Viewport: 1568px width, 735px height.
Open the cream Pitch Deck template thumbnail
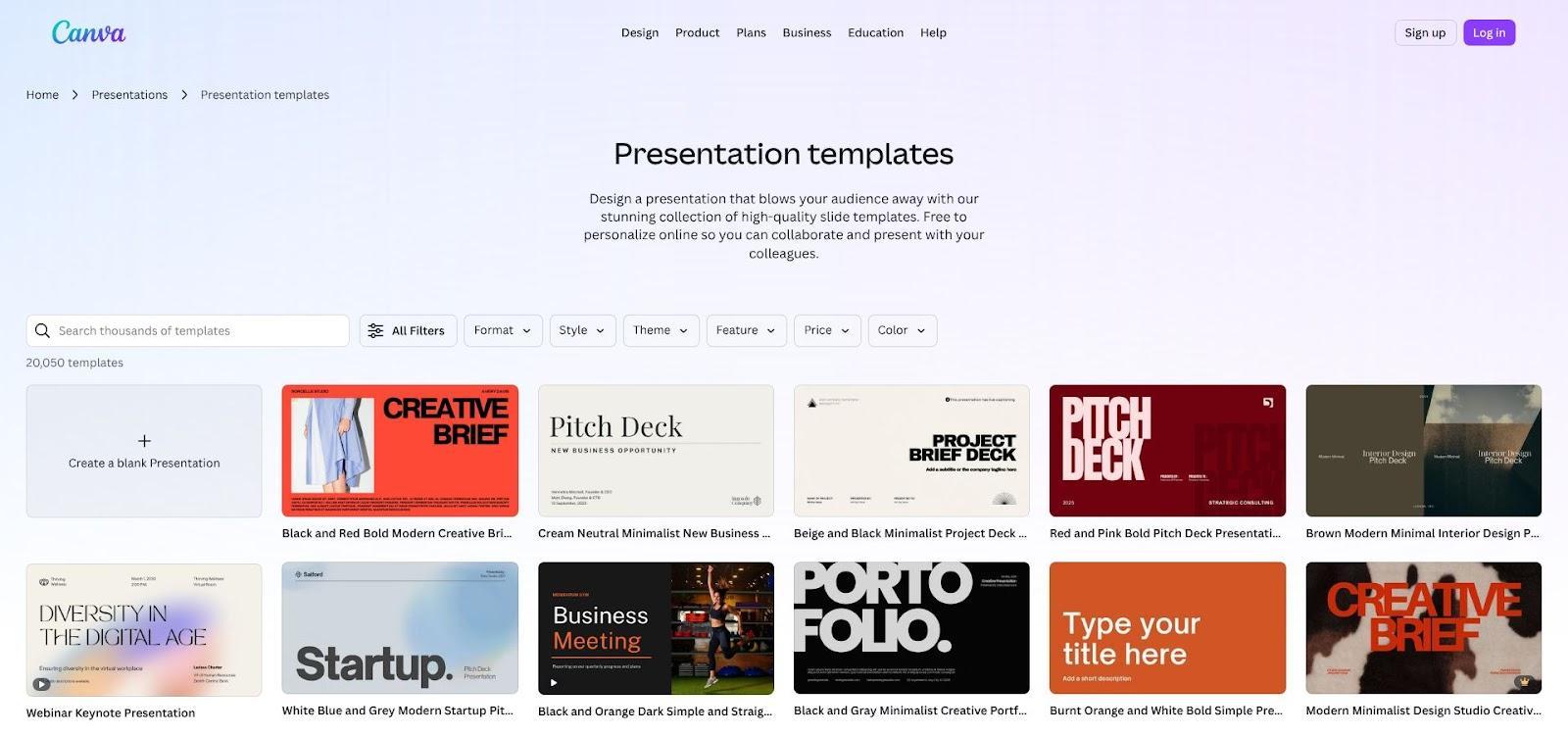pos(656,451)
